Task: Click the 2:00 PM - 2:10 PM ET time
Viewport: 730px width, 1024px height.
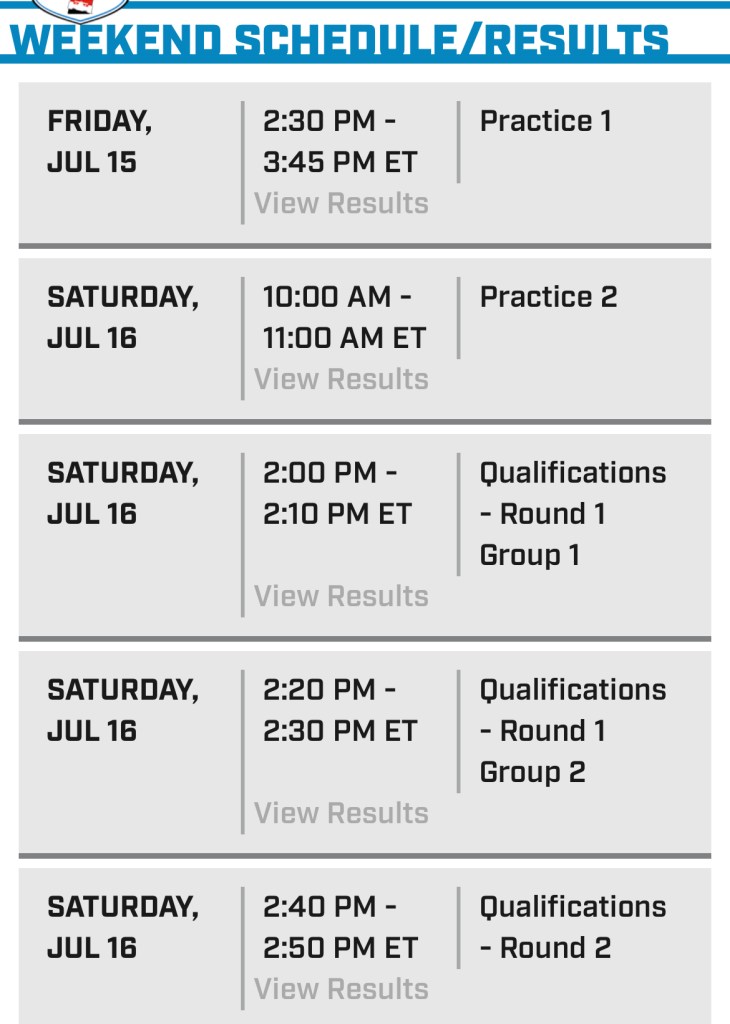Action: (x=336, y=493)
